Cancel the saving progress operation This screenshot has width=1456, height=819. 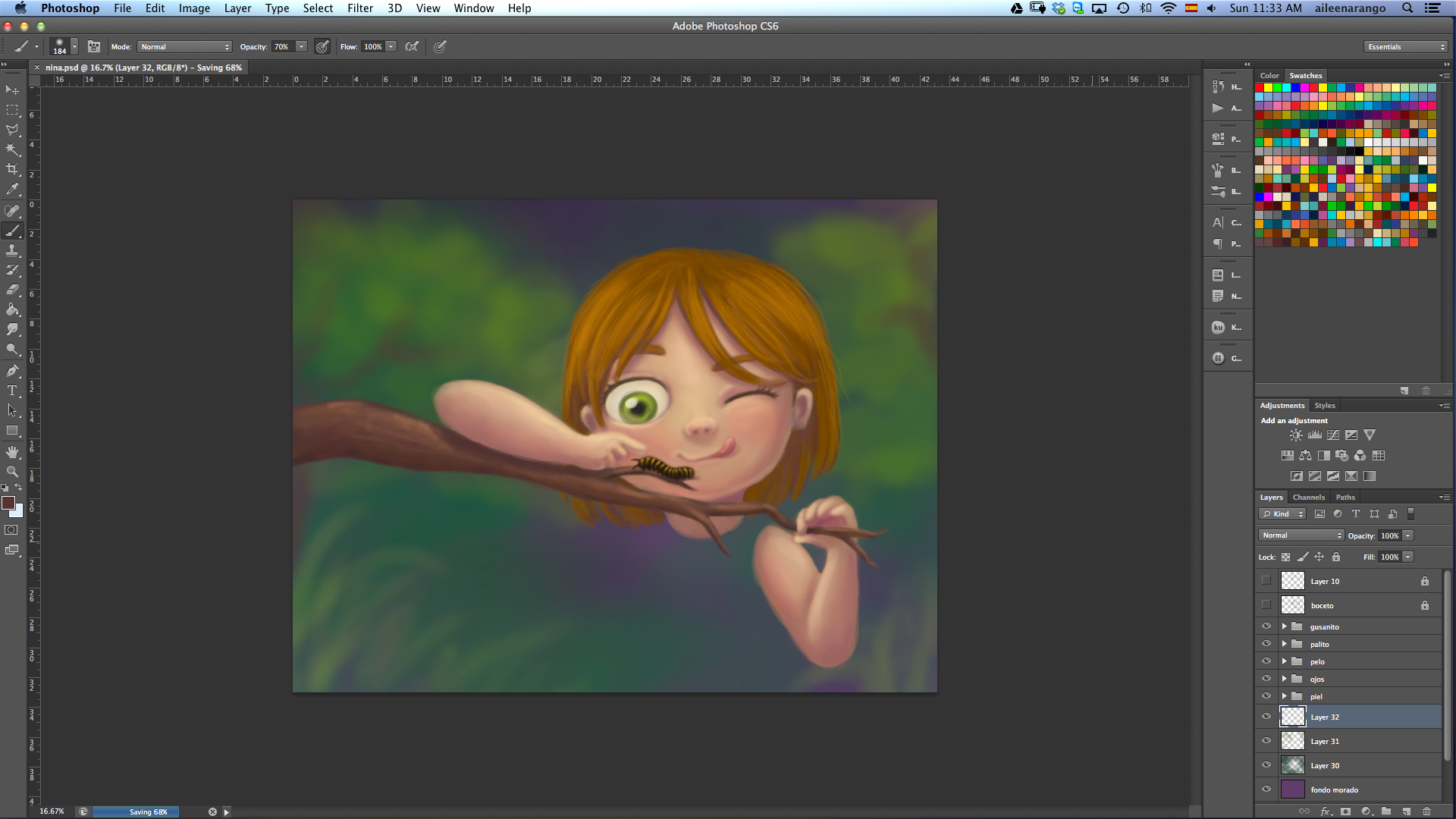click(x=212, y=811)
